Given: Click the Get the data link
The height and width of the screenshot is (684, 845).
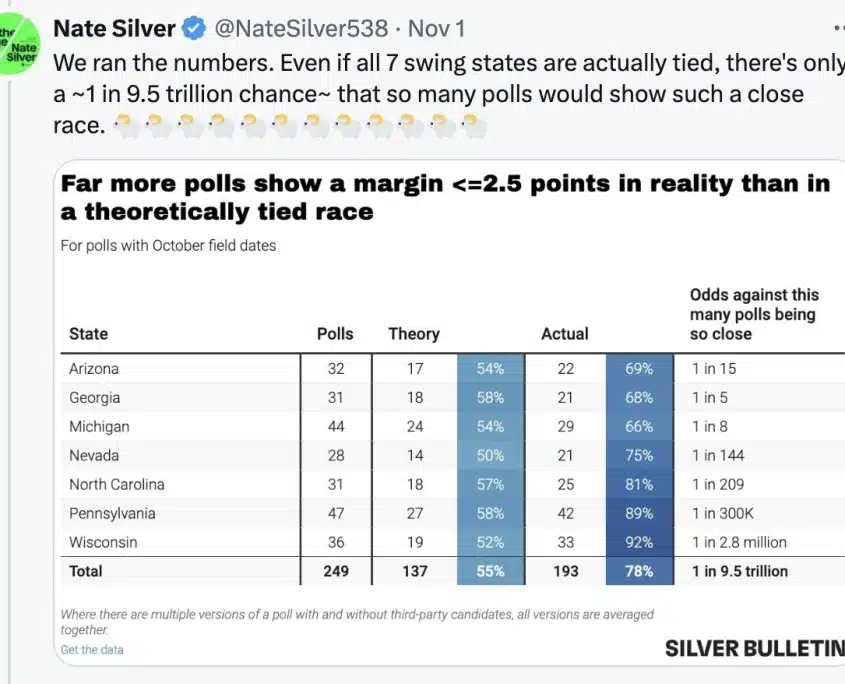Looking at the screenshot, I should click(x=92, y=650).
